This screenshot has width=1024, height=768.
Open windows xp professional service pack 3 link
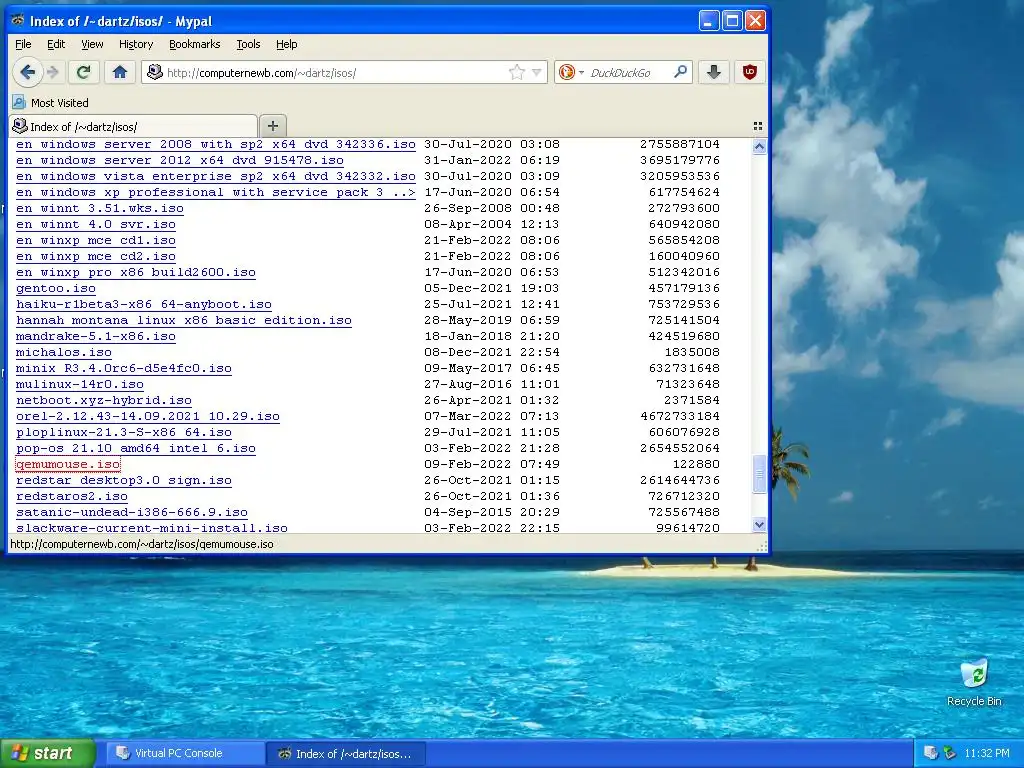pyautogui.click(x=216, y=192)
